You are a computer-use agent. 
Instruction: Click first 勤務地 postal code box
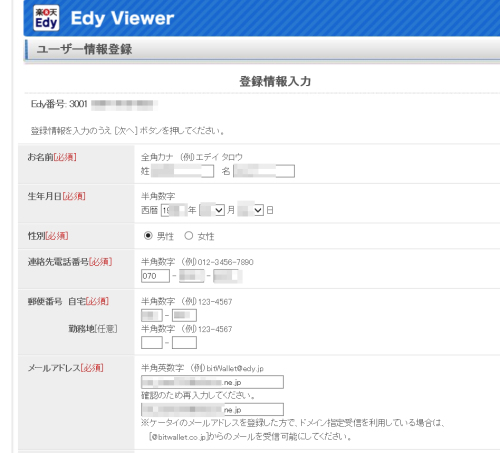pyautogui.click(x=152, y=343)
